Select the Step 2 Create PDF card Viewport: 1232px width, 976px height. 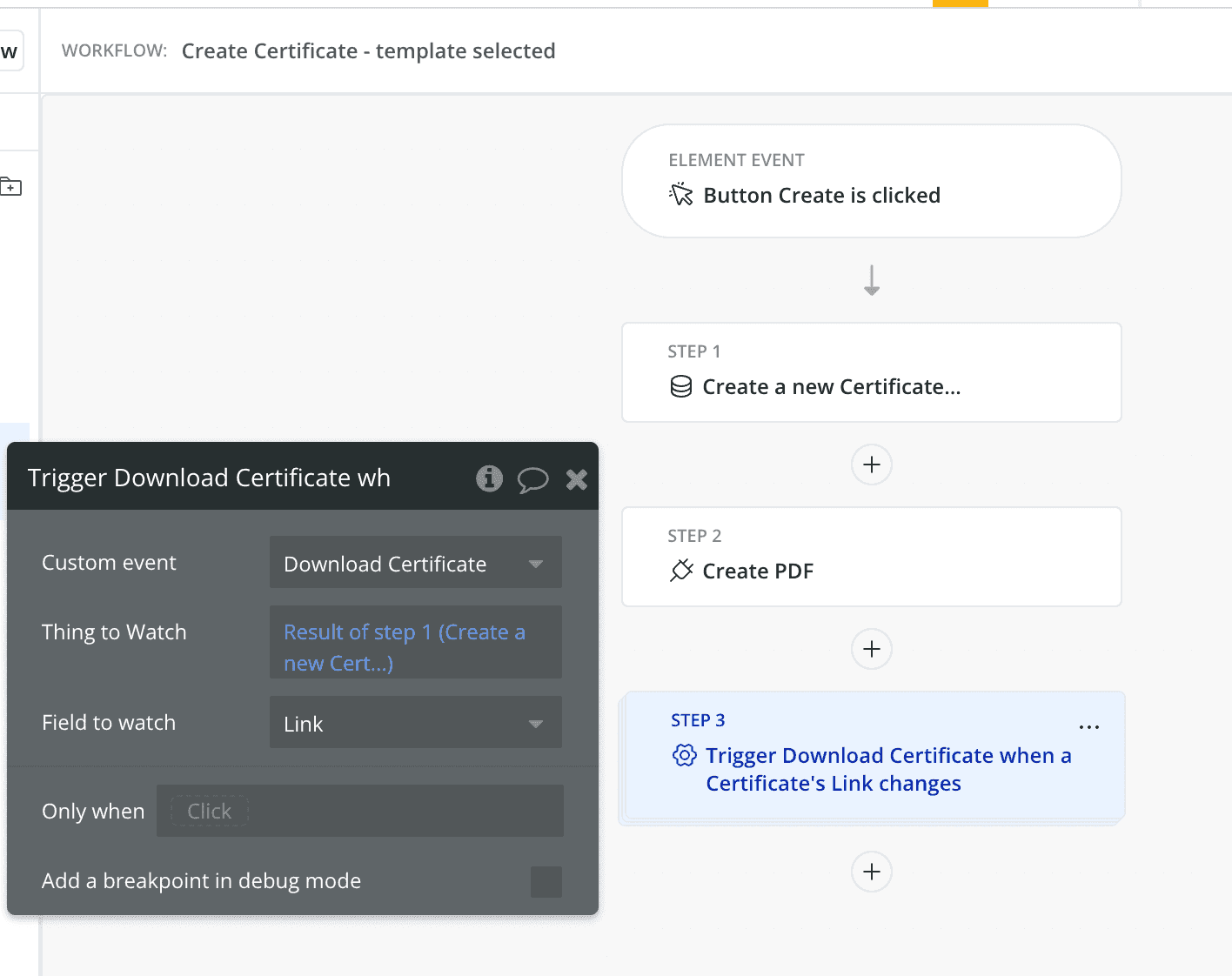[871, 557]
